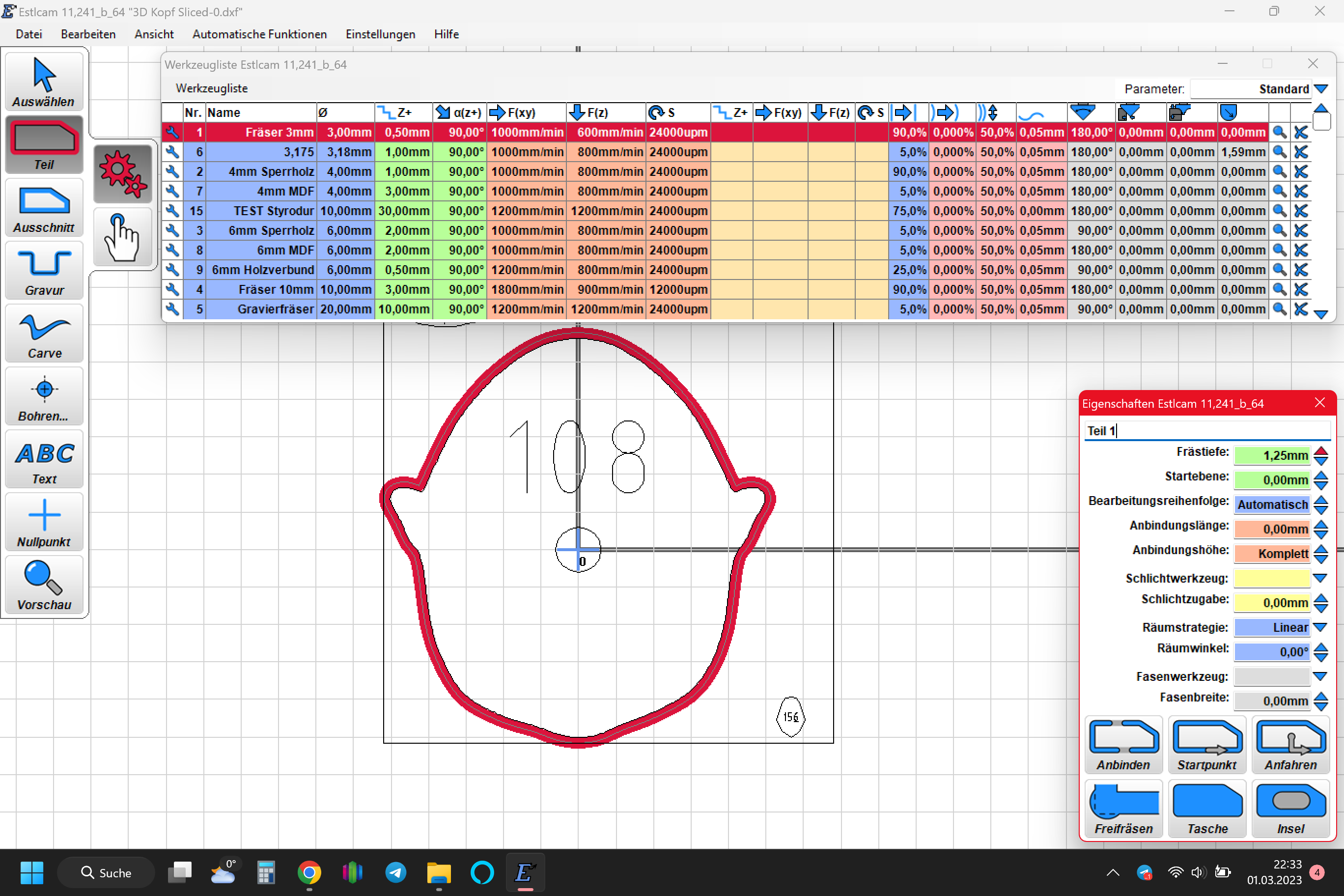Open the Schlichtwerkzeug dropdown arrow
Image resolution: width=1344 pixels, height=896 pixels.
click(1320, 578)
